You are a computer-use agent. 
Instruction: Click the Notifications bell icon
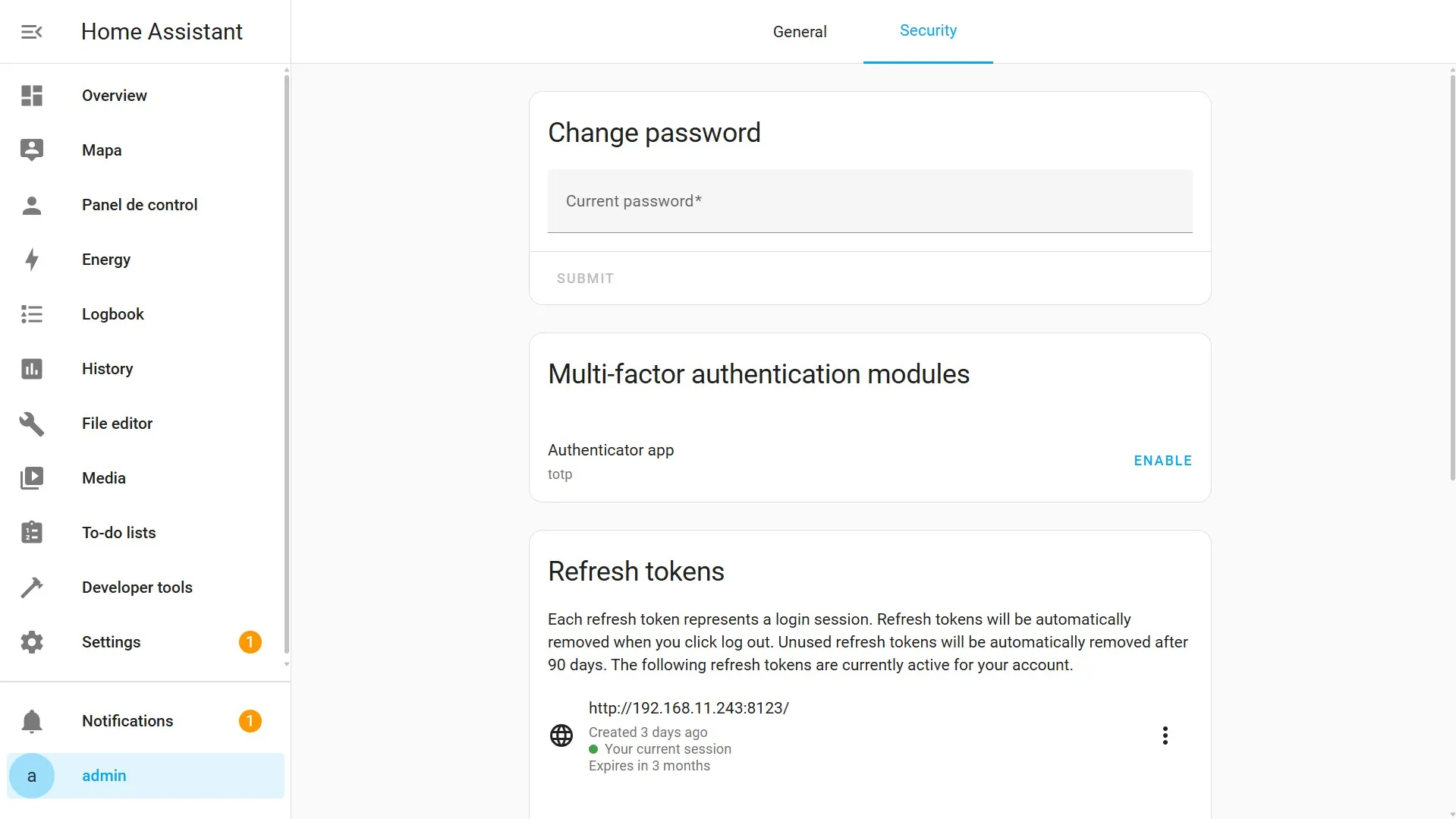coord(32,721)
